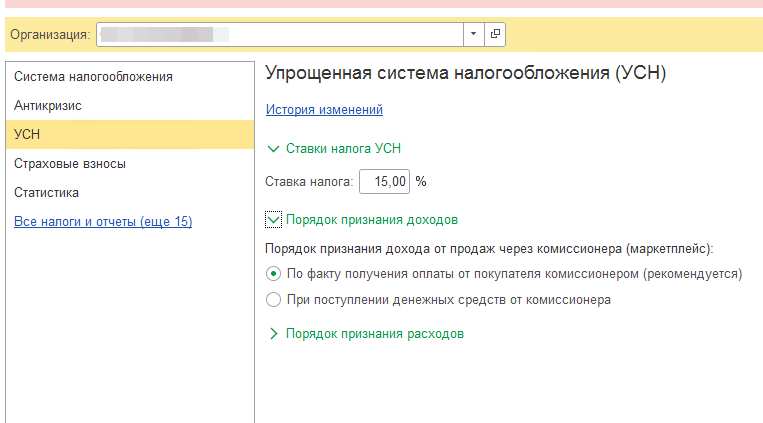763x423 pixels.
Task: Open the Статистика section
Action: [47, 192]
